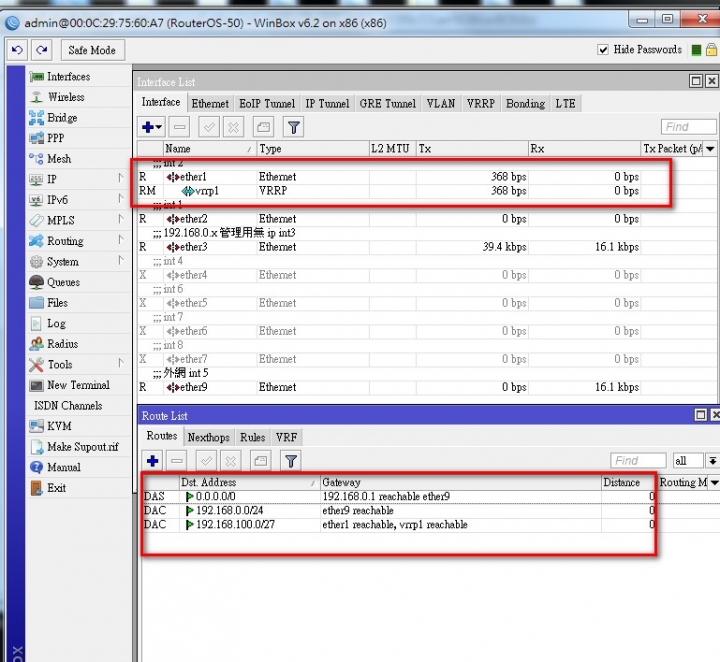Switch to the VLAN tab
This screenshot has width=720, height=662.
point(441,104)
